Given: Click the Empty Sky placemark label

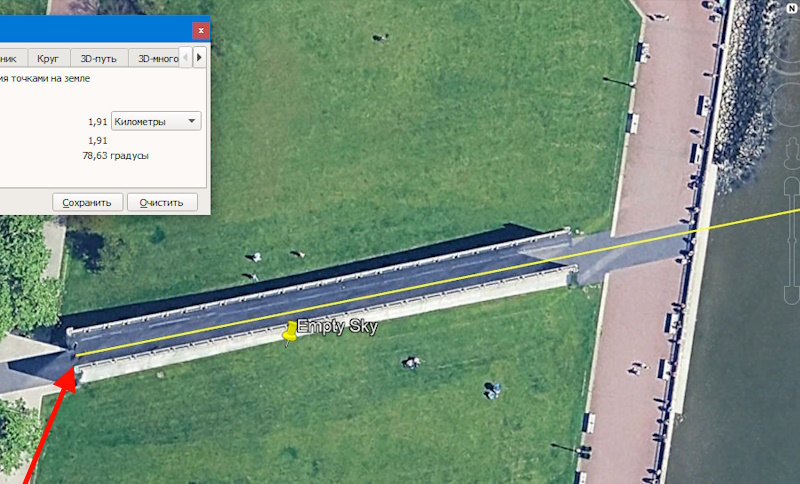Looking at the screenshot, I should (337, 326).
